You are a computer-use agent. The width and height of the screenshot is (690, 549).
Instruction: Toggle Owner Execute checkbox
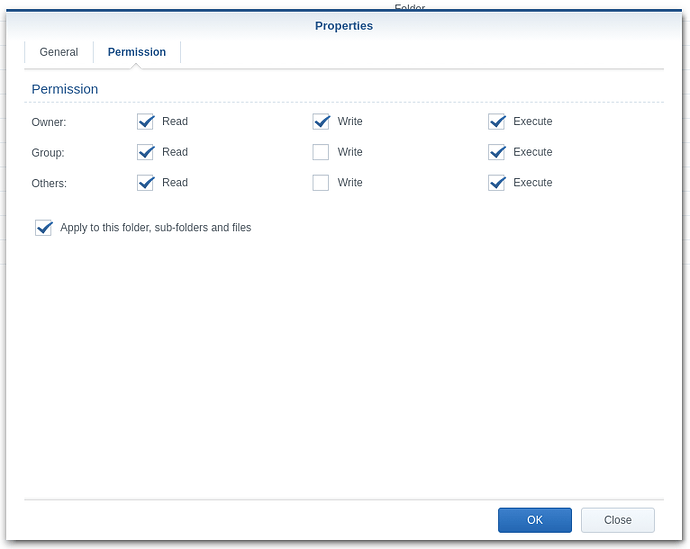pyautogui.click(x=497, y=122)
